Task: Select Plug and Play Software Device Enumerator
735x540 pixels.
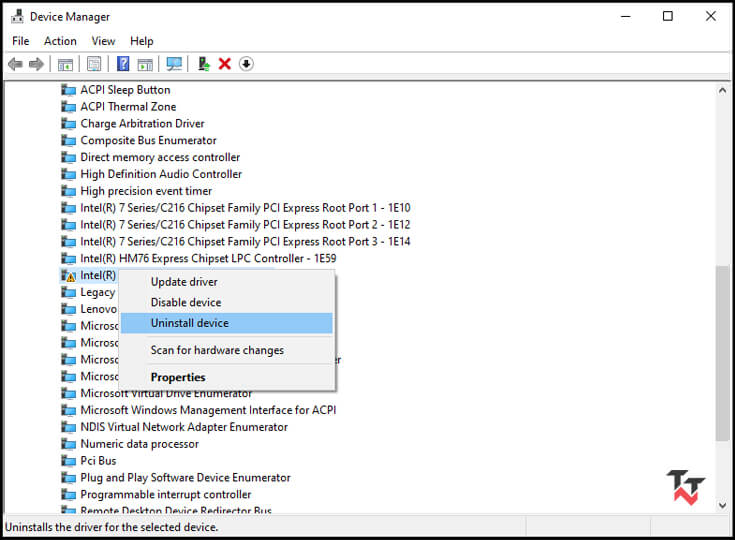Action: point(185,478)
